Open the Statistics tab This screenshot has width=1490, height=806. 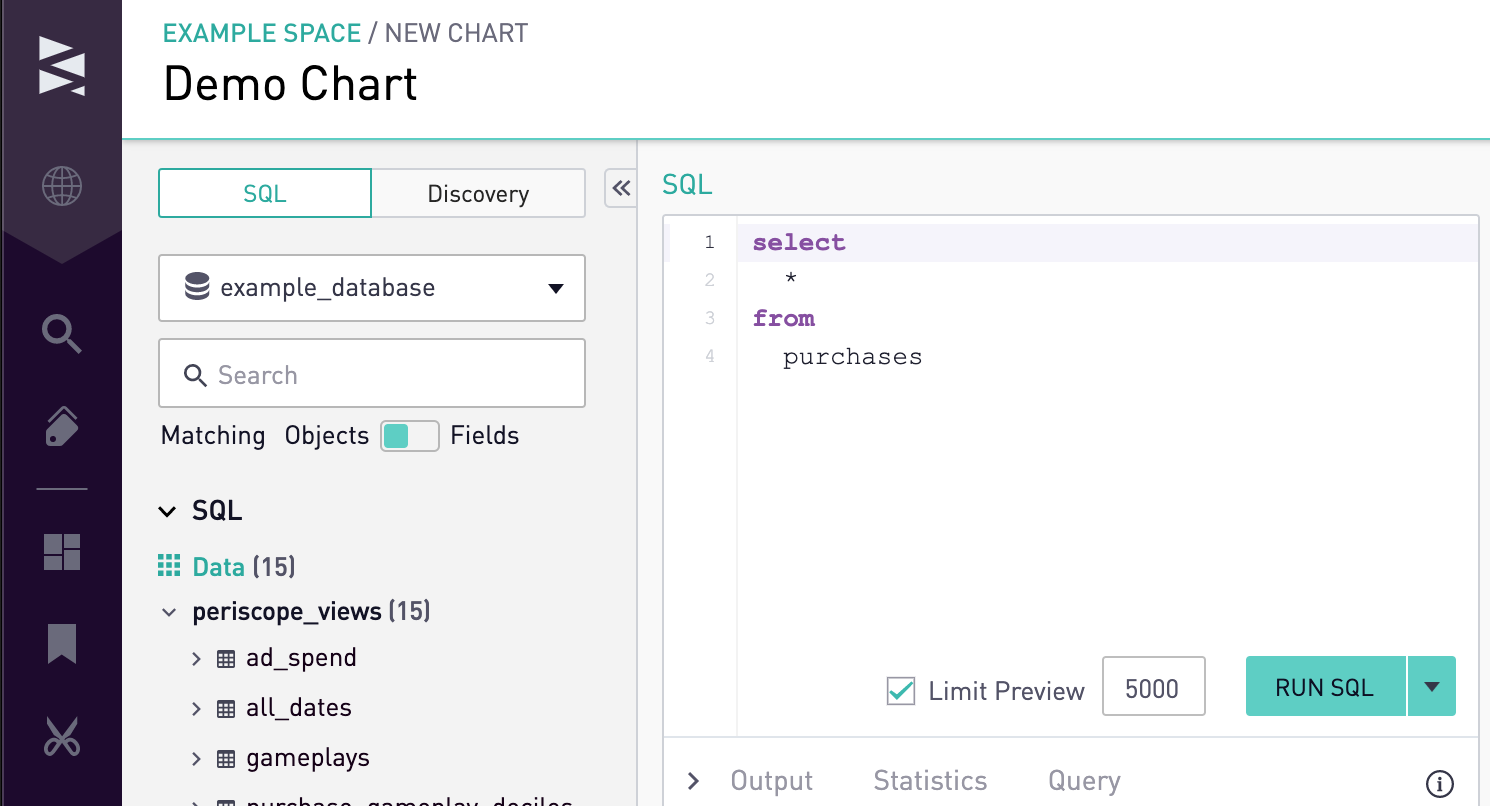coord(930,781)
